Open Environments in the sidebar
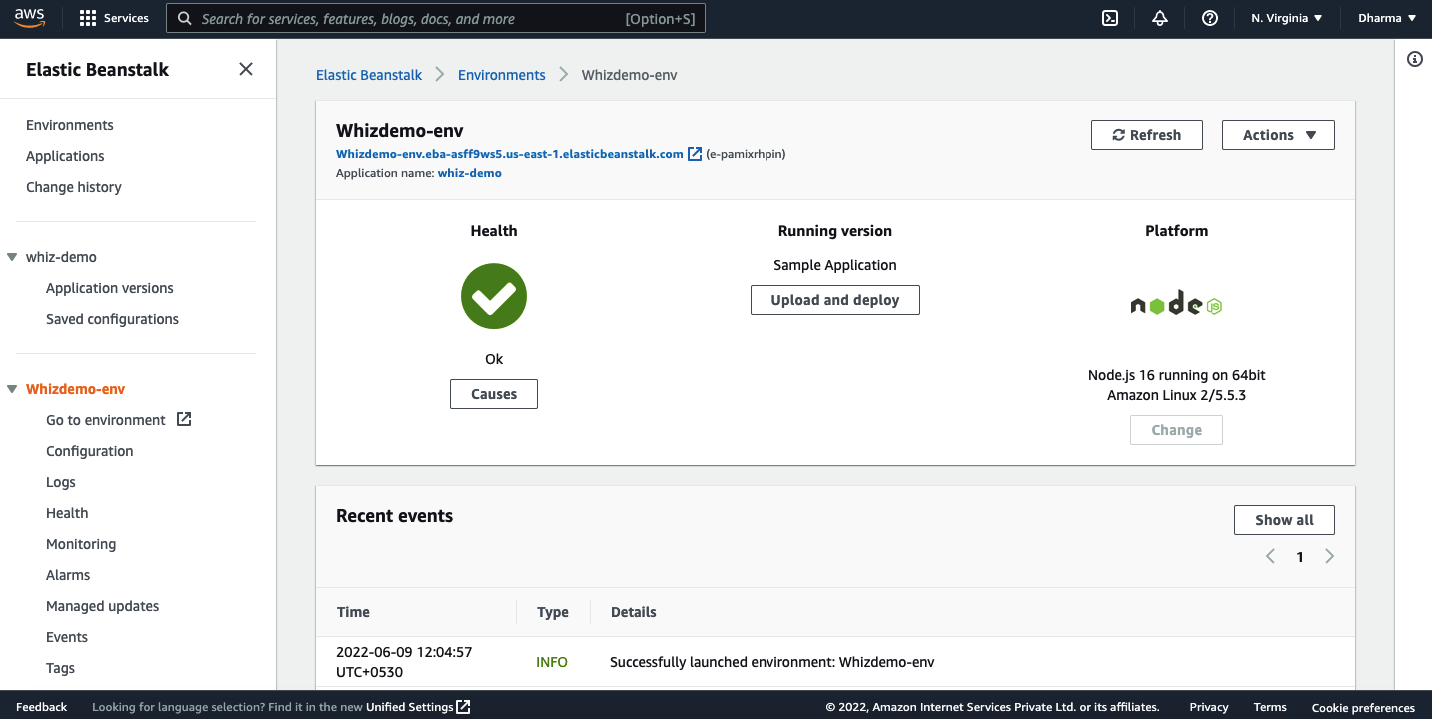1432x719 pixels. click(70, 125)
